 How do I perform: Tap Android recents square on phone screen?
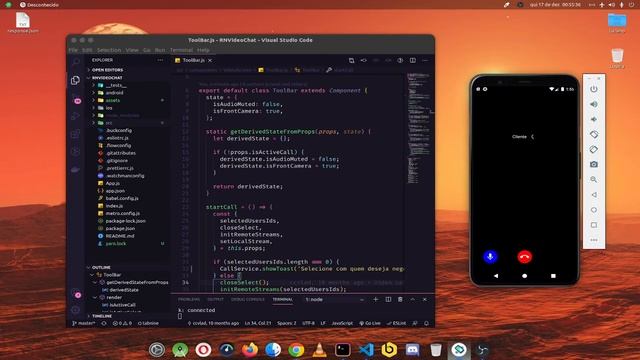(553, 276)
